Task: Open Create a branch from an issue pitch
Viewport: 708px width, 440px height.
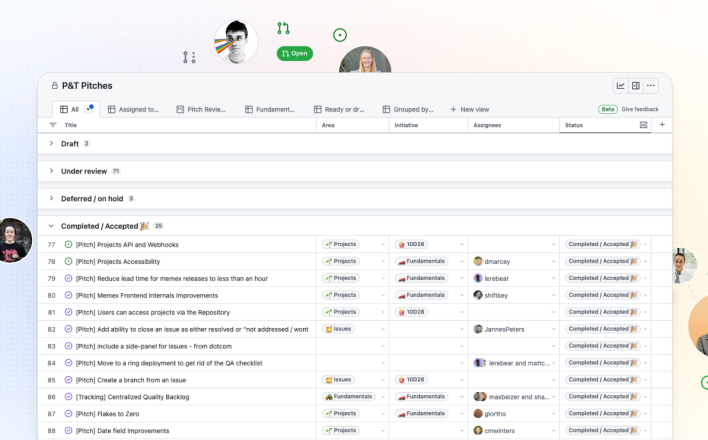Action: [130, 380]
